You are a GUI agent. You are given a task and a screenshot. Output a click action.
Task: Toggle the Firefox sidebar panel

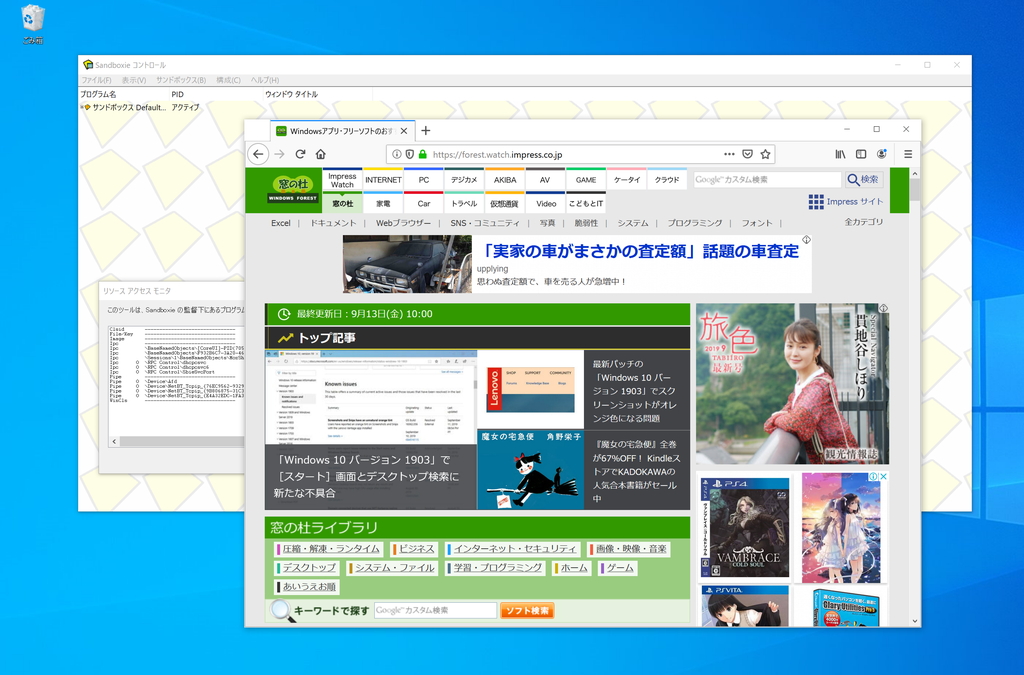(861, 153)
